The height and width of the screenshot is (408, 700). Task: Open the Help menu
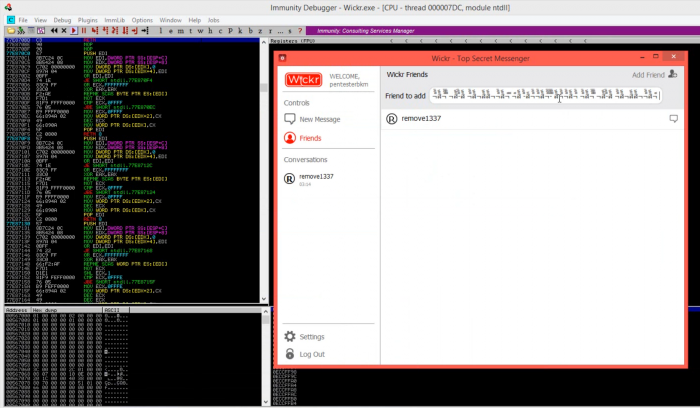195,20
